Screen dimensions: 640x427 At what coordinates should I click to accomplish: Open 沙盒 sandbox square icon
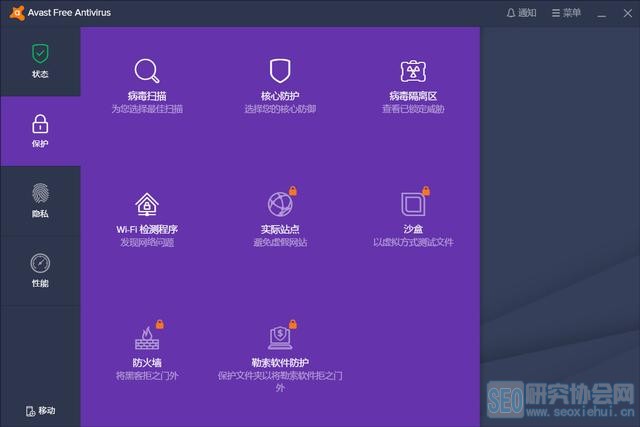coord(413,204)
